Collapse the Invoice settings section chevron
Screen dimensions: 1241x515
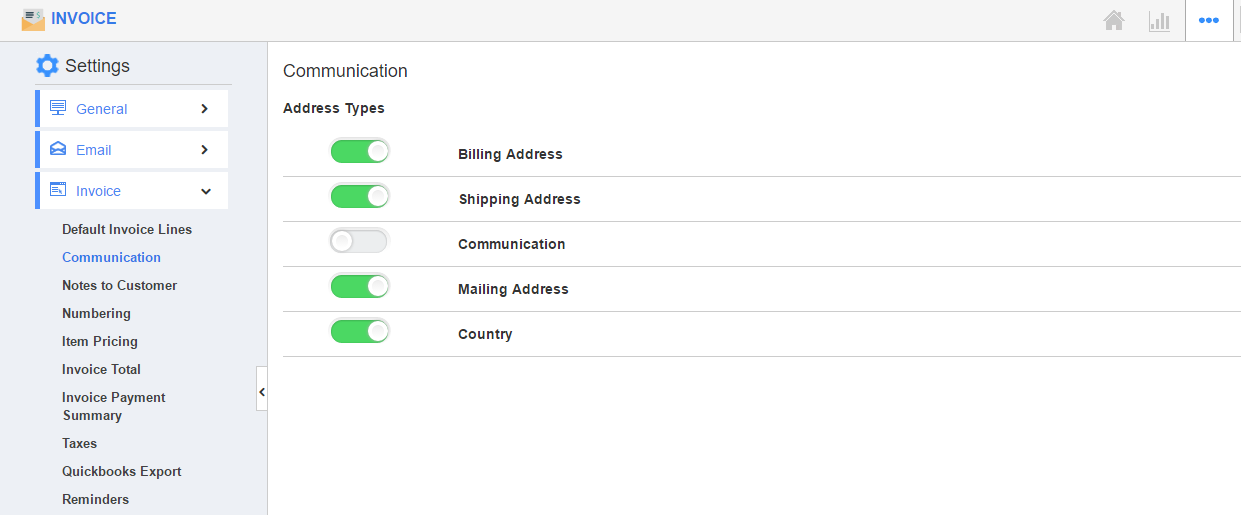point(205,191)
